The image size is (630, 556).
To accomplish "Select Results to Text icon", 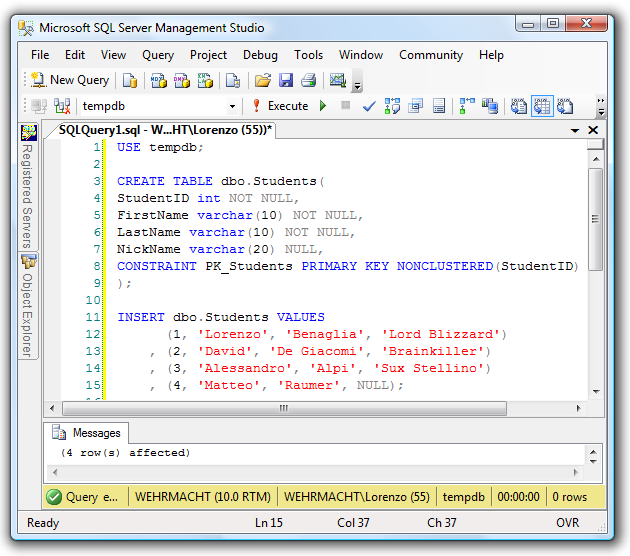I will pyautogui.click(x=519, y=106).
